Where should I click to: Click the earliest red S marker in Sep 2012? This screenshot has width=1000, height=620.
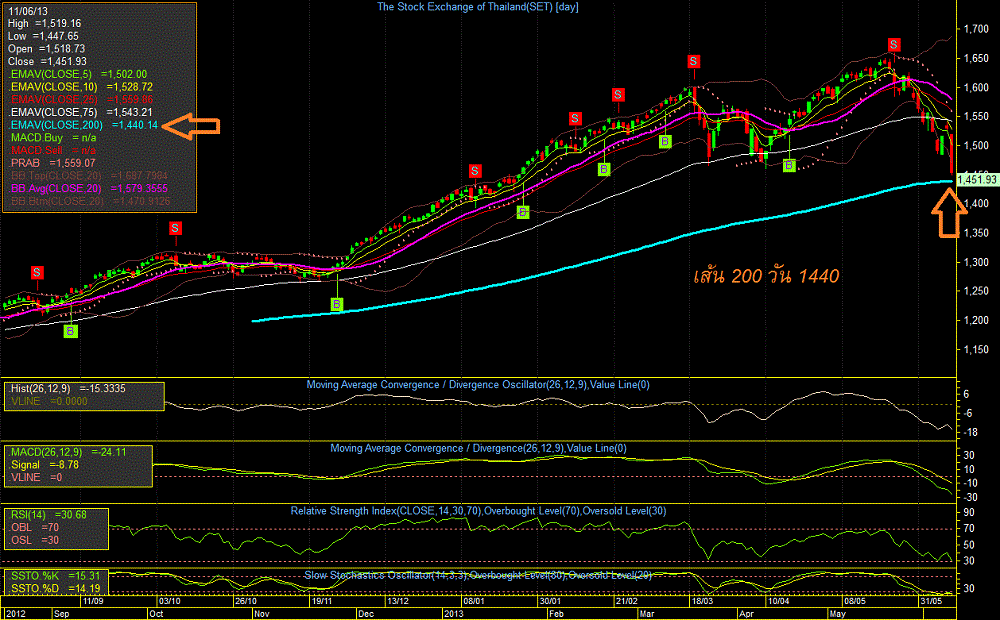tap(37, 273)
